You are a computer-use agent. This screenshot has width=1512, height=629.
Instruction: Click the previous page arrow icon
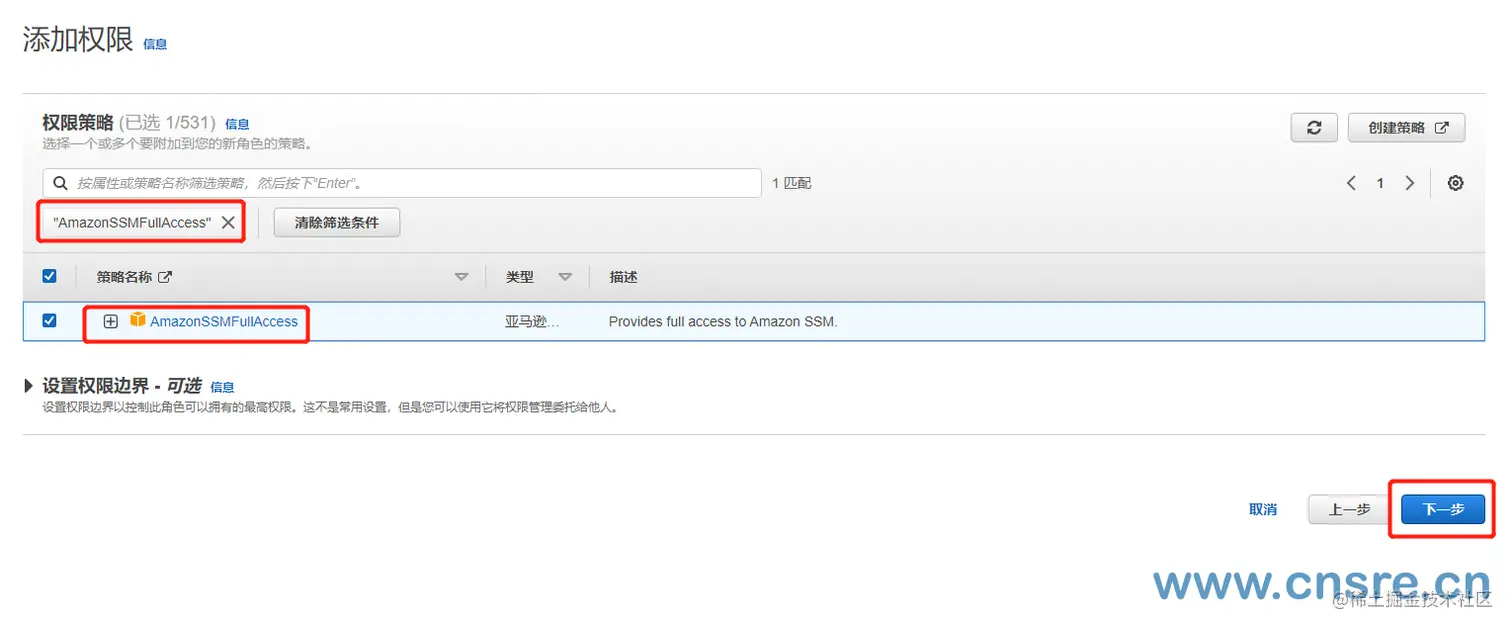[1350, 183]
